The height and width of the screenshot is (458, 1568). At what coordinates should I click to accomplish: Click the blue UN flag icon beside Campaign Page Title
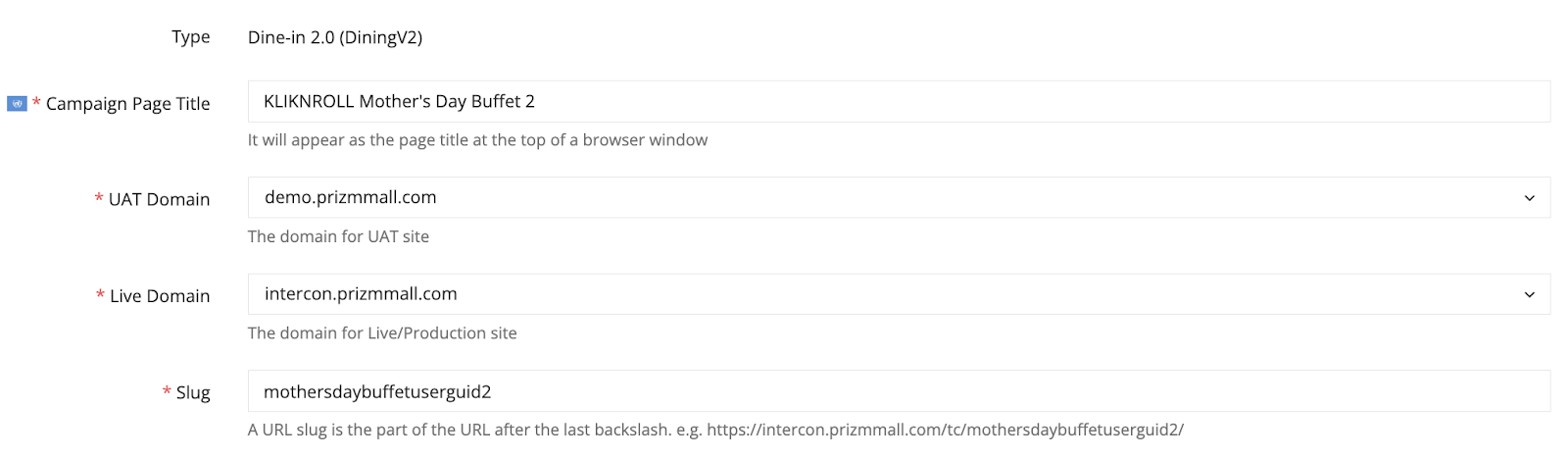pyautogui.click(x=17, y=103)
